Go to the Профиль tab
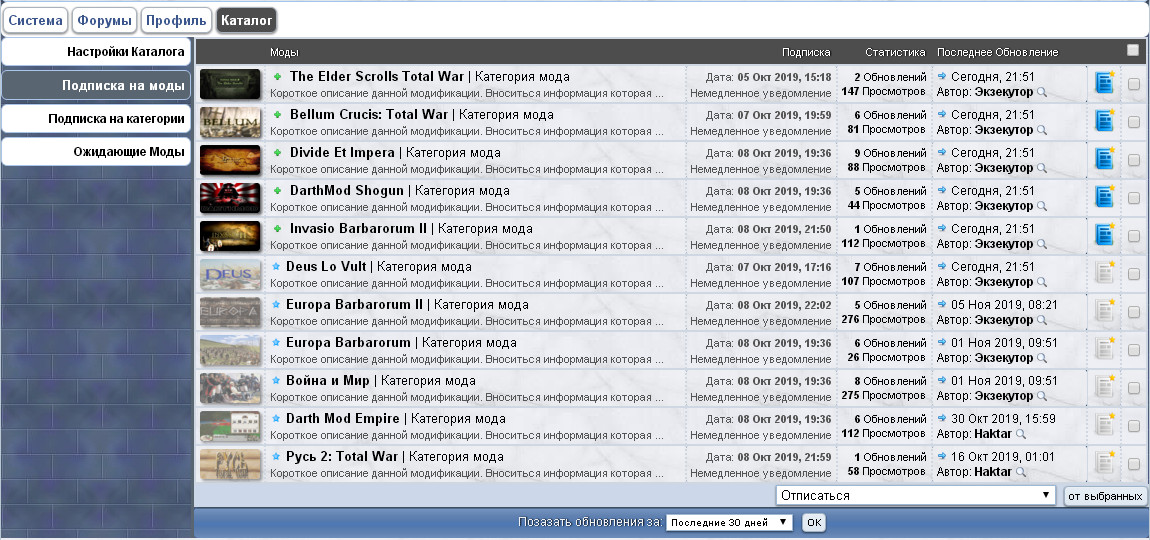This screenshot has height=540, width=1150. pos(176,21)
